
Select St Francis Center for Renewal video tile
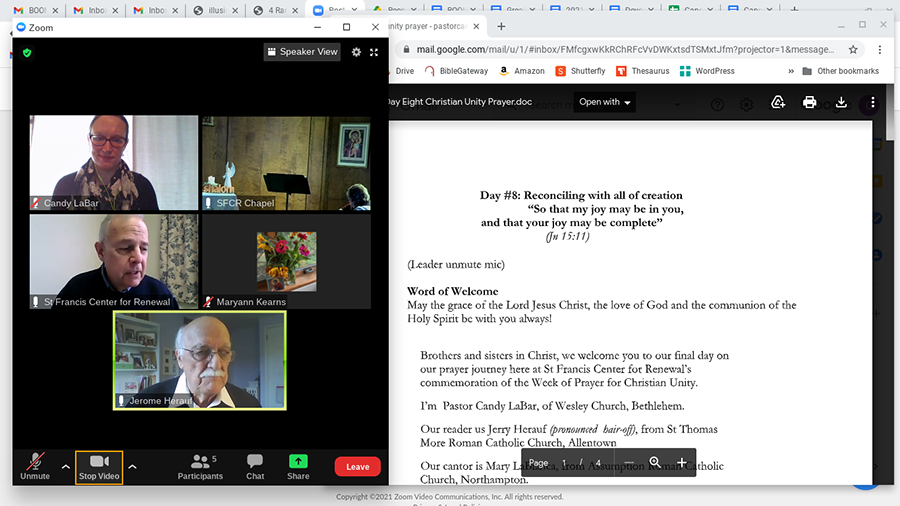(114, 262)
